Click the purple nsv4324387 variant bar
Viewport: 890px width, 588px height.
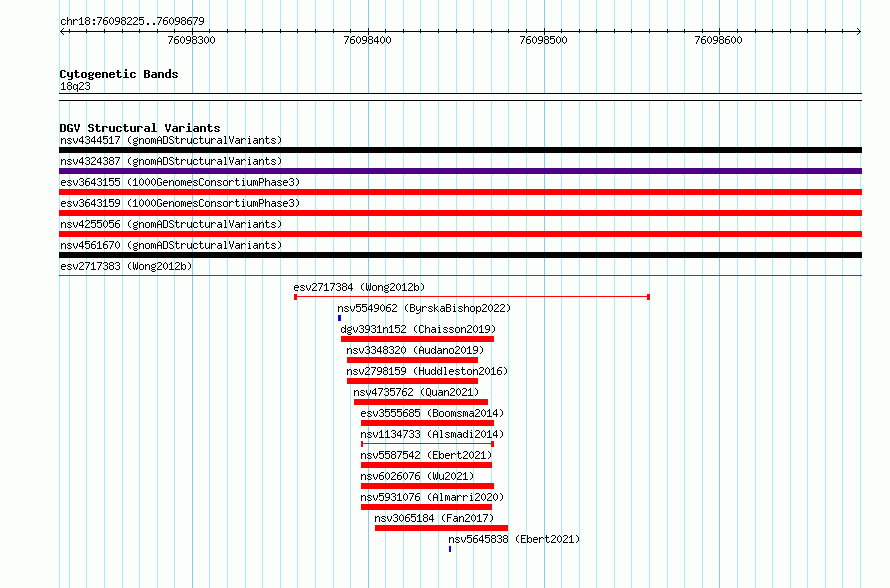460,171
